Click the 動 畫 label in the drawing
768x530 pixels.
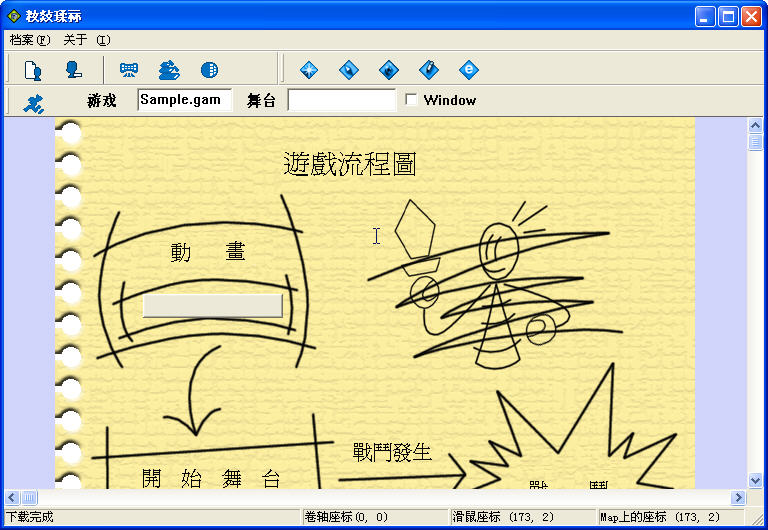208,252
